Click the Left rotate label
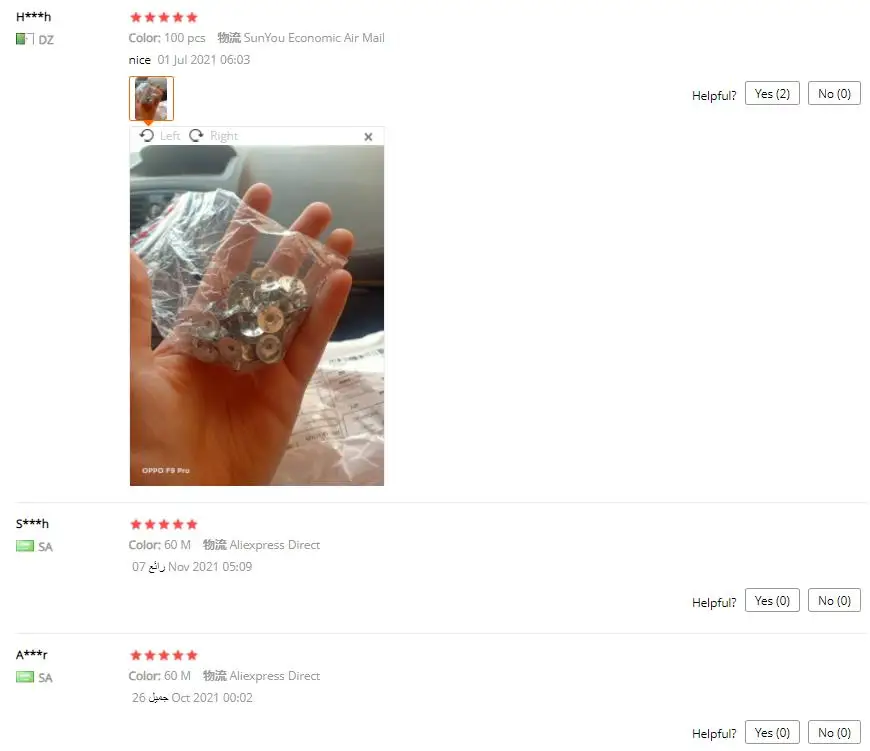870x751 pixels. pyautogui.click(x=170, y=136)
